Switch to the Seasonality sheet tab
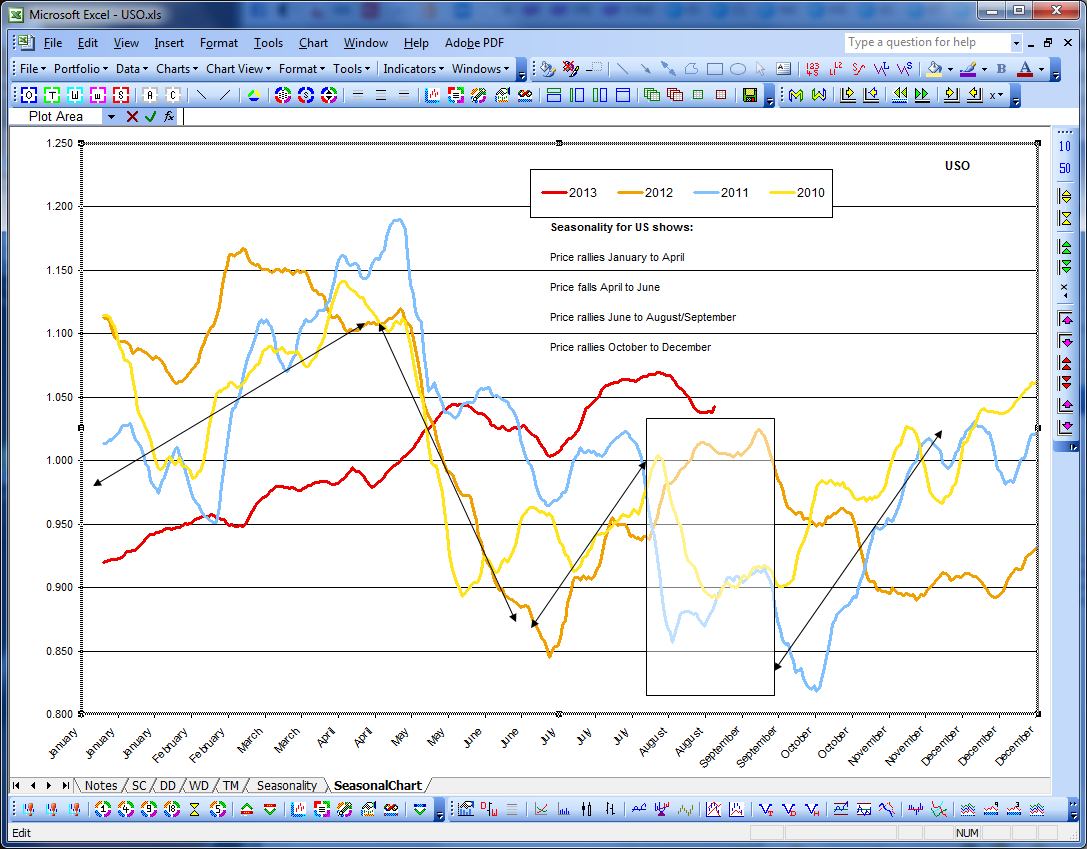Screen dimensions: 1087x849 [286, 785]
